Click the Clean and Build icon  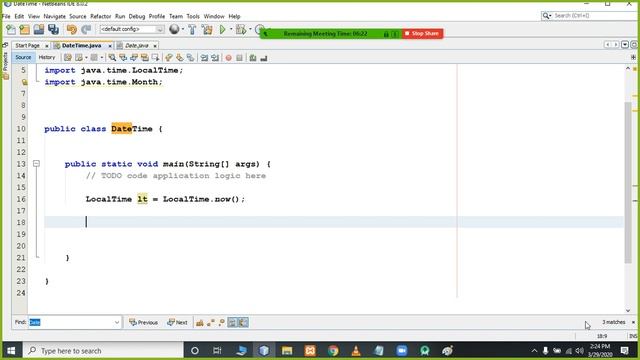tap(207, 29)
